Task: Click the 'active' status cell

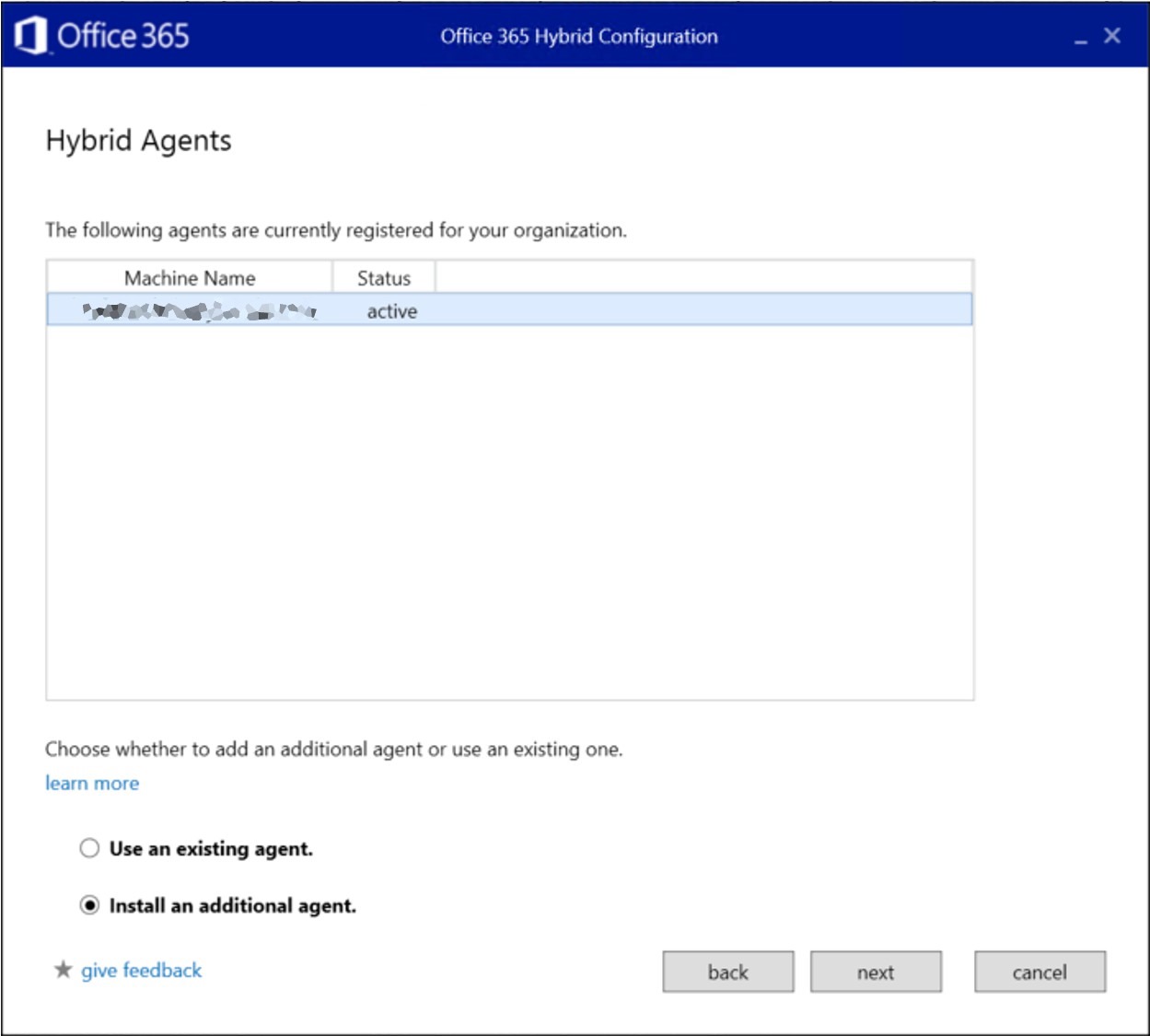Action: [x=391, y=311]
